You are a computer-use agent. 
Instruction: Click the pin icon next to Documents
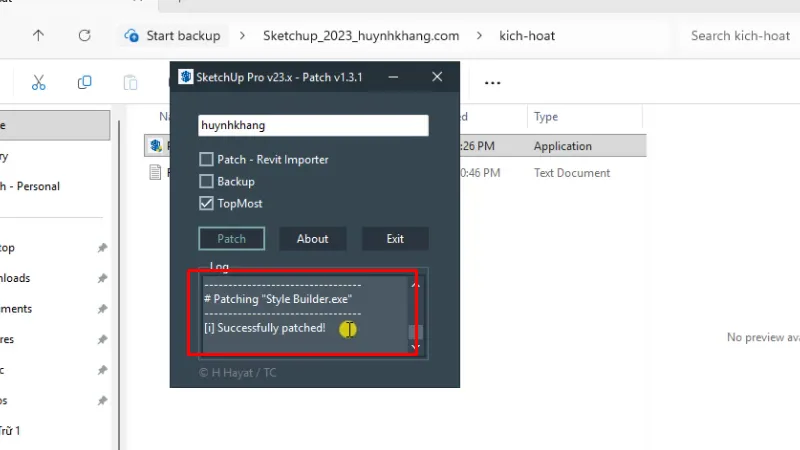103,309
